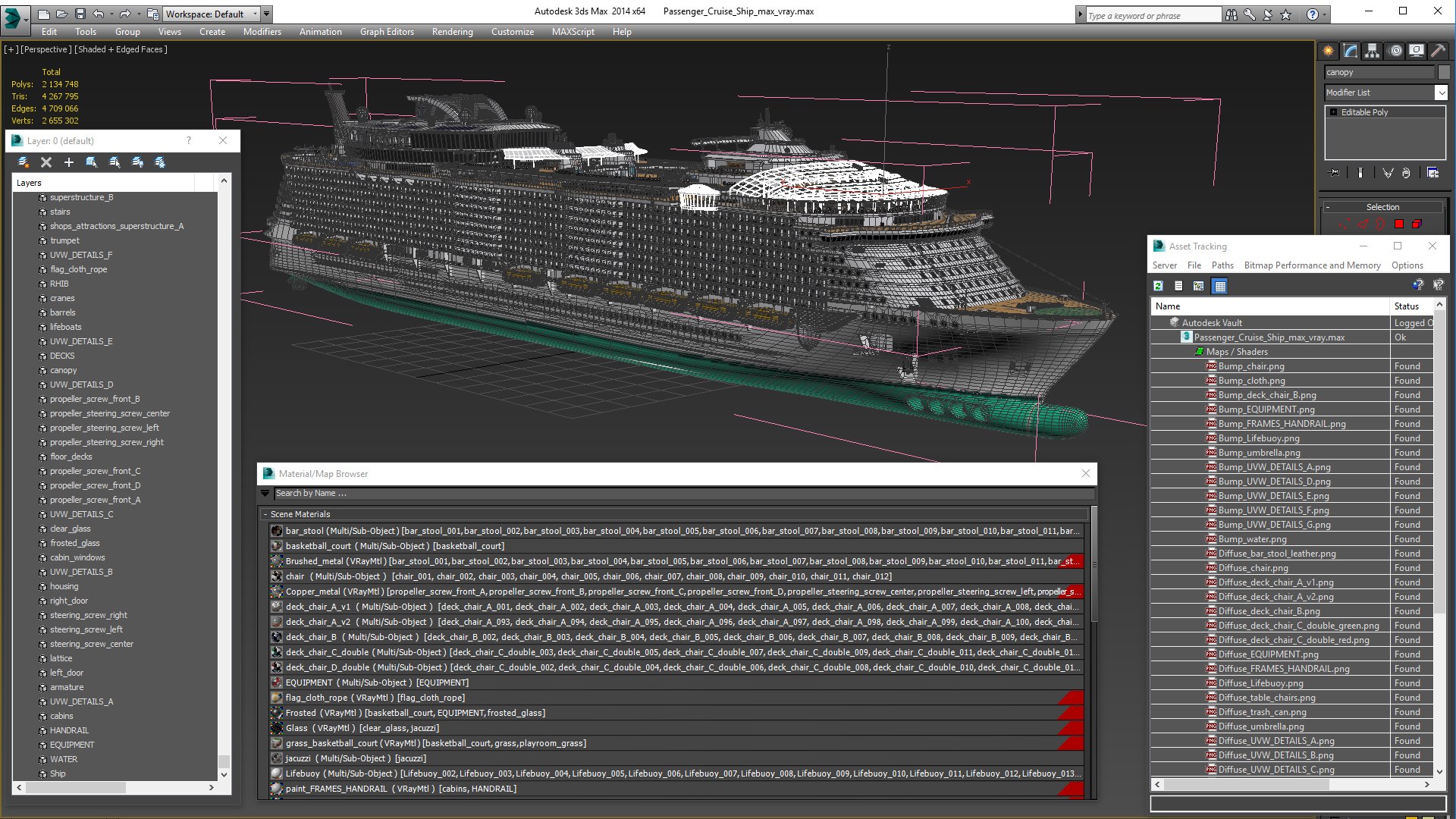Open the Create command panel tab

[x=1329, y=51]
